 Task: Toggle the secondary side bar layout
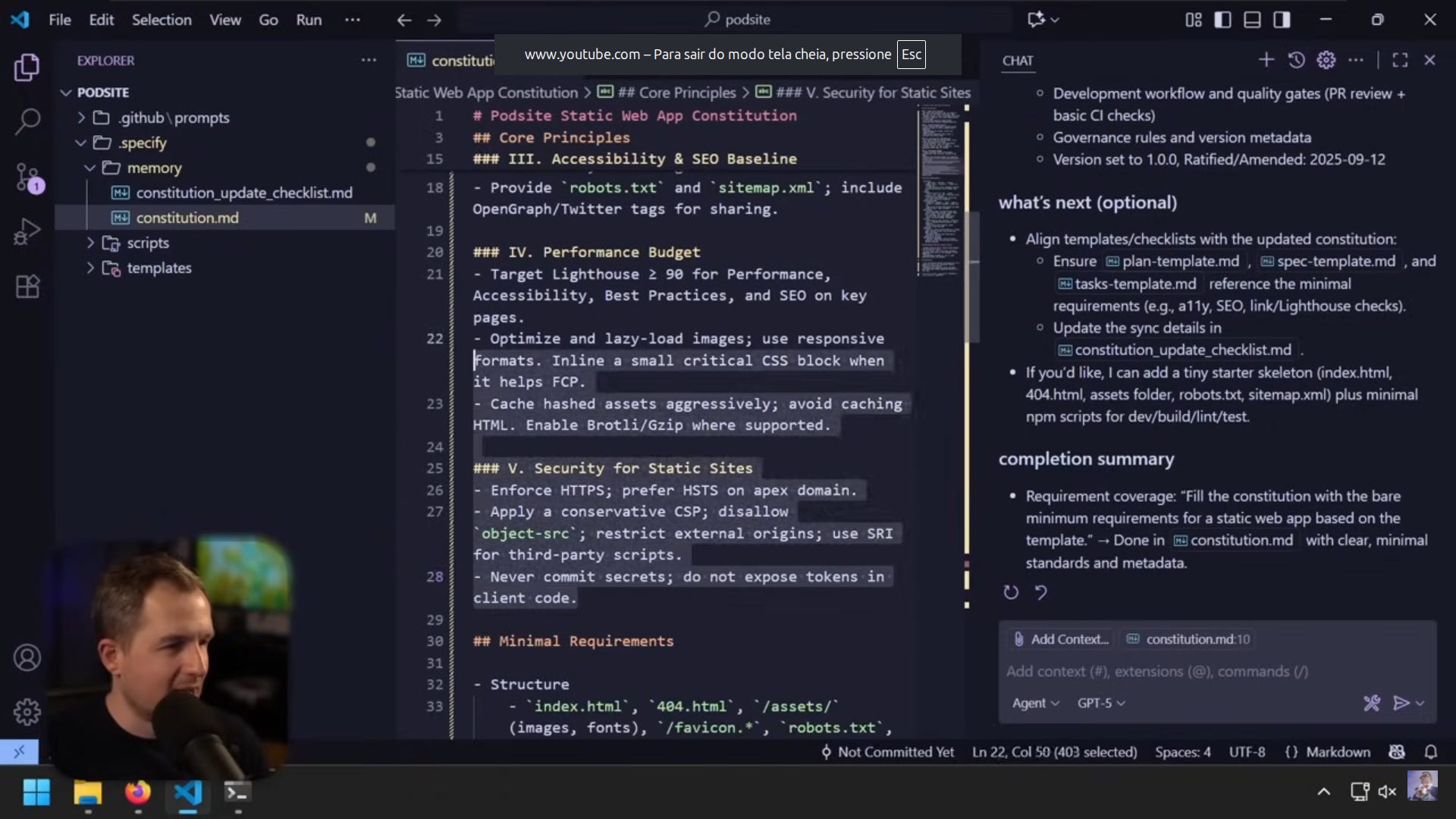pos(1282,20)
